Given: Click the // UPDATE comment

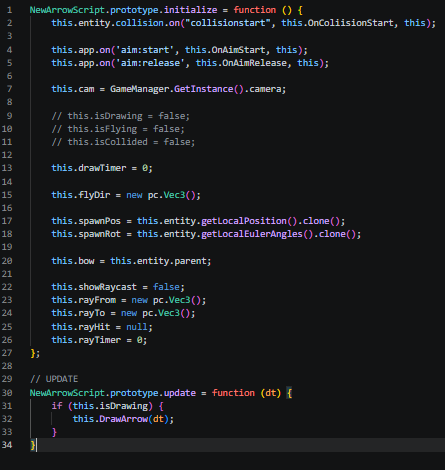Looking at the screenshot, I should (x=54, y=379).
